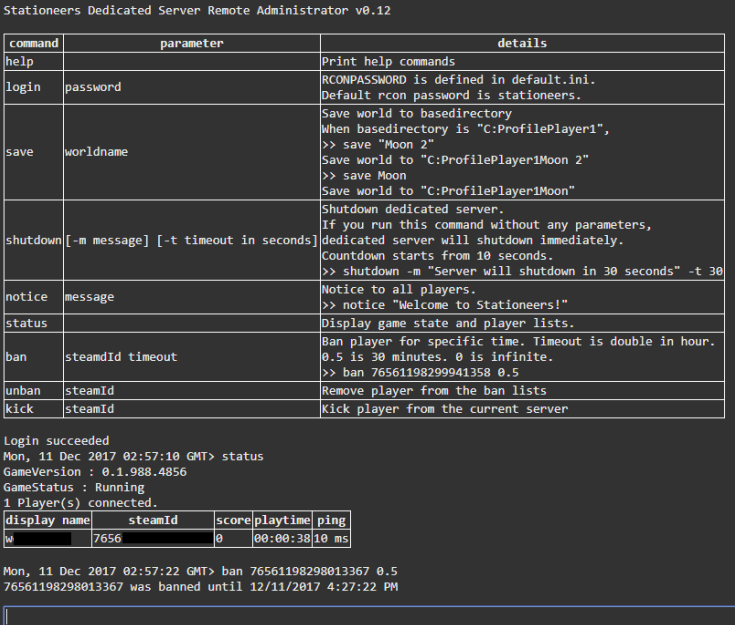Click the "10 ms" ping value cell
This screenshot has width=735, height=625.
tap(329, 539)
